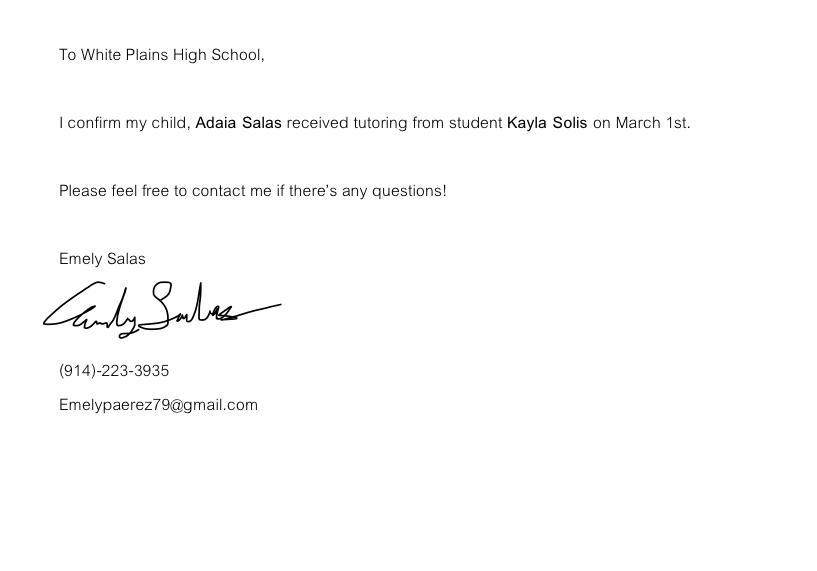This screenshot has height=571, width=817.
Task: Click the date text March 1st
Action: tap(652, 123)
